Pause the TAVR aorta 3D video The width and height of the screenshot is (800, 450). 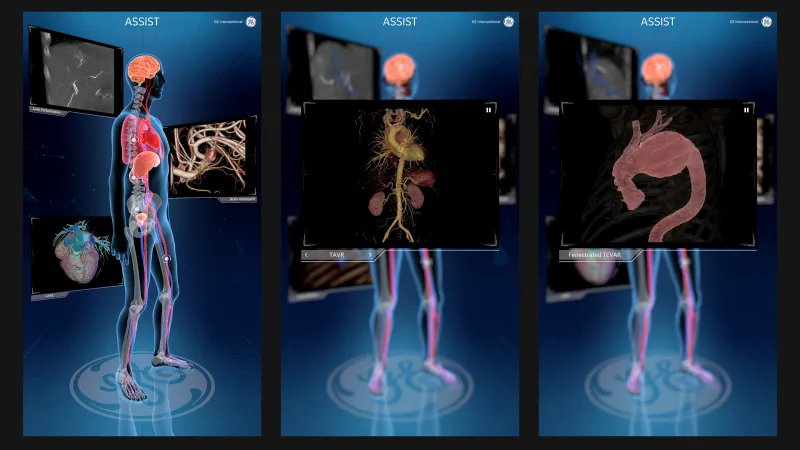coord(488,111)
